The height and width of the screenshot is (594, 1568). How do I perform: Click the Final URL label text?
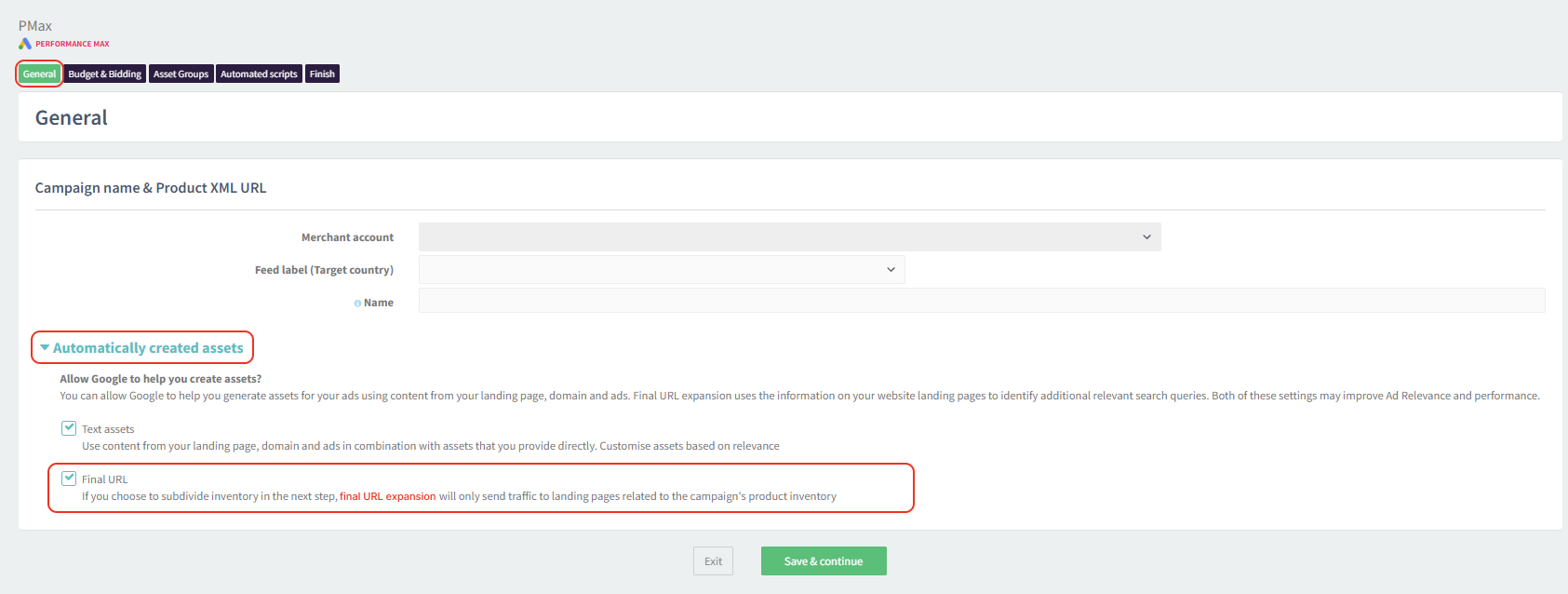coord(104,479)
